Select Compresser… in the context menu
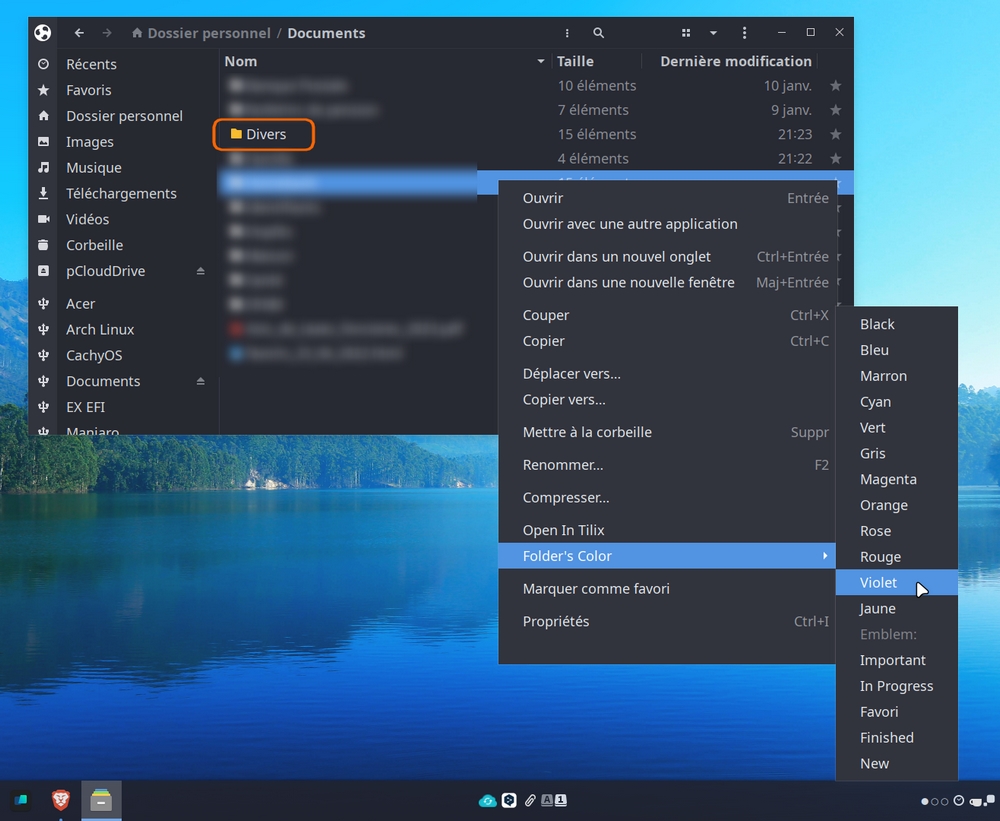This screenshot has width=1000, height=821. click(566, 498)
